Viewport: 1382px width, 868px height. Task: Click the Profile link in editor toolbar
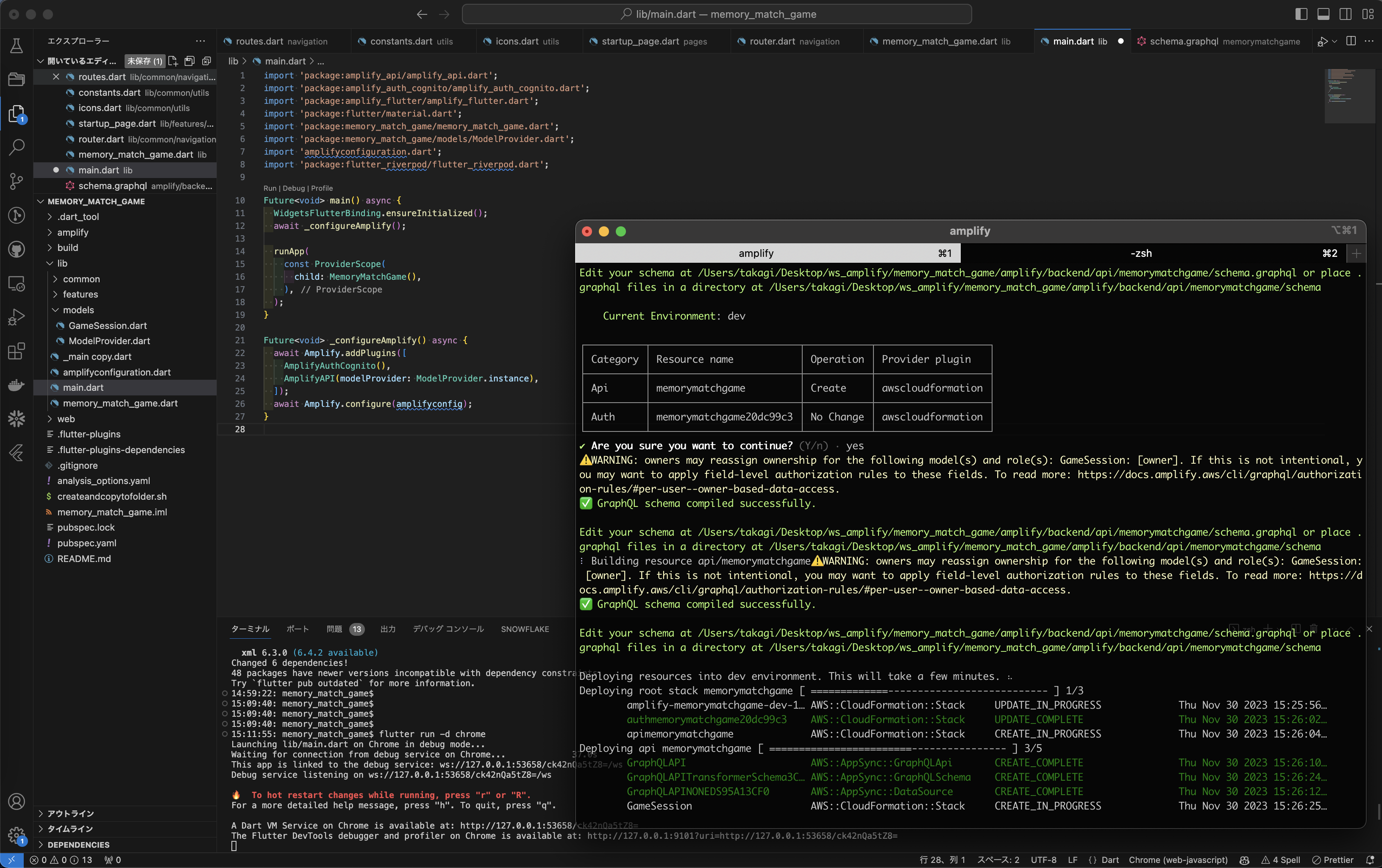pos(321,188)
